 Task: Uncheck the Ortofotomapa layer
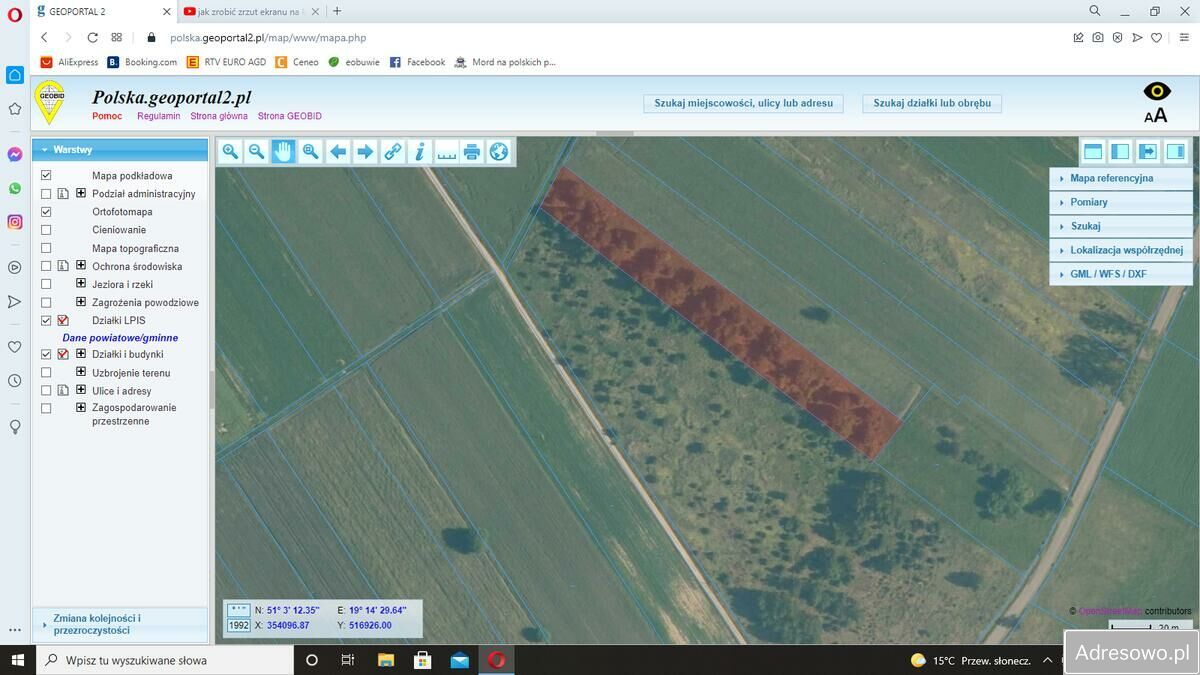(x=46, y=212)
